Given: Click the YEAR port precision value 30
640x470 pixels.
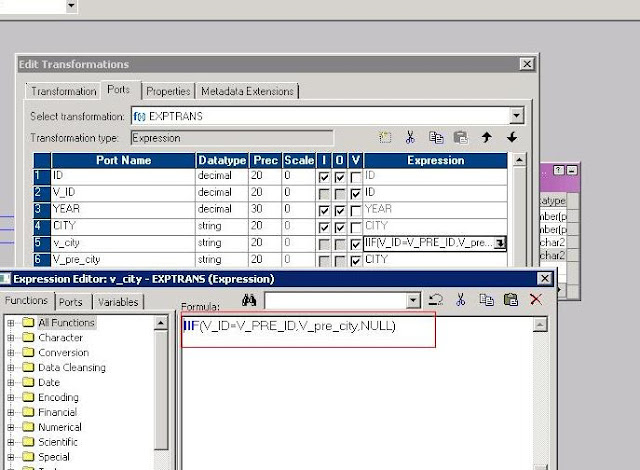Looking at the screenshot, I should [257, 209].
